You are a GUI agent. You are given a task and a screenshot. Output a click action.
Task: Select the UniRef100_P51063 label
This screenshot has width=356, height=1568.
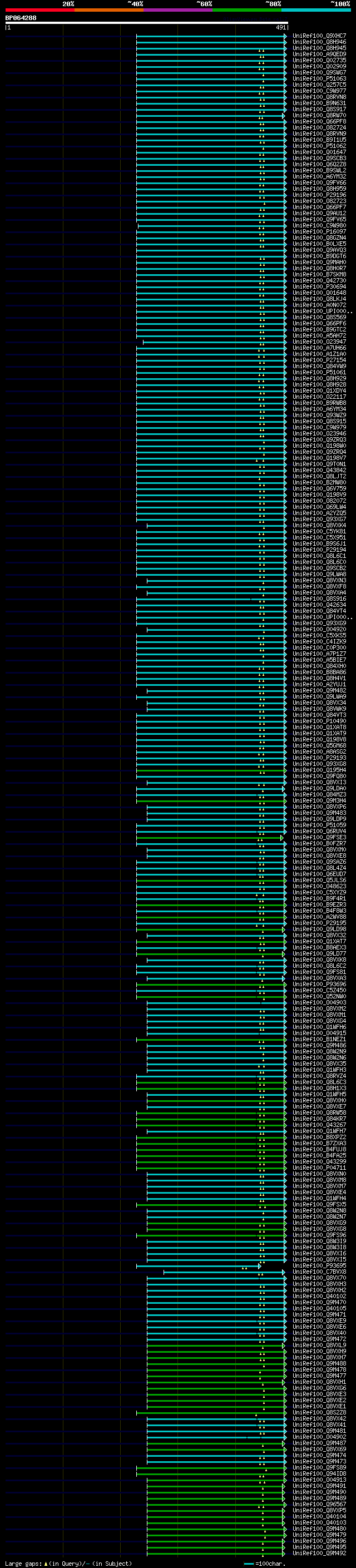(319, 78)
